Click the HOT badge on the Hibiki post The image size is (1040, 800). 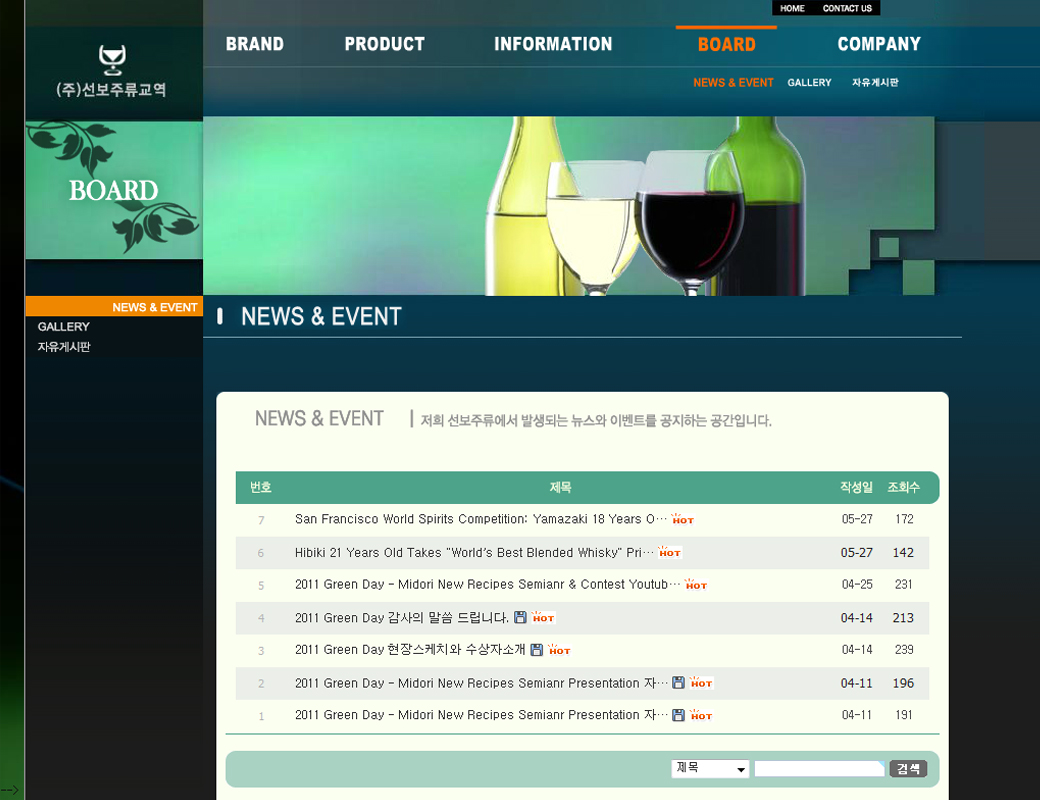click(x=670, y=552)
